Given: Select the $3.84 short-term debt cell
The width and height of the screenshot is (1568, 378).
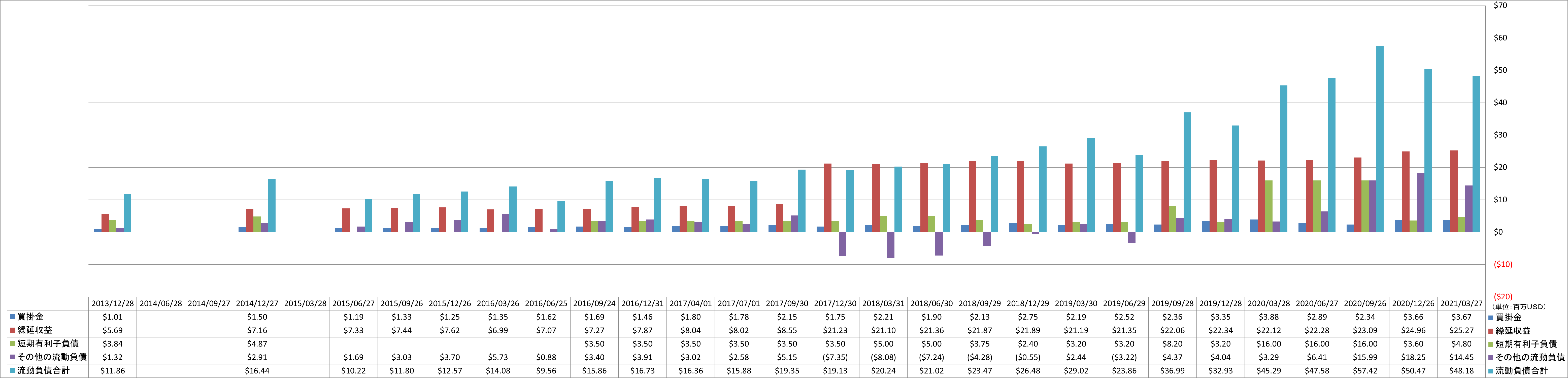Looking at the screenshot, I should 113,344.
